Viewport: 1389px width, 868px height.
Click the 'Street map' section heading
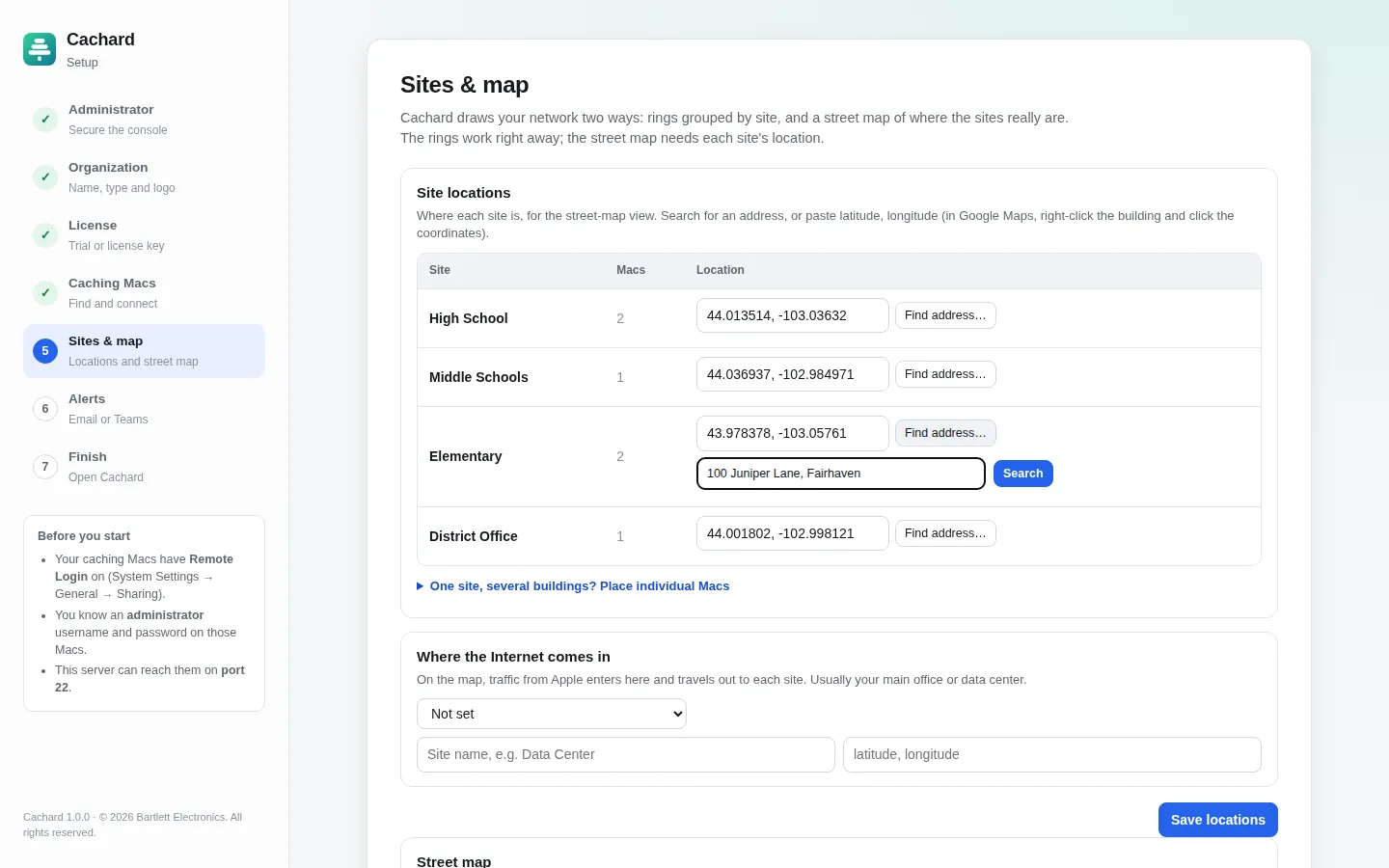pyautogui.click(x=454, y=861)
